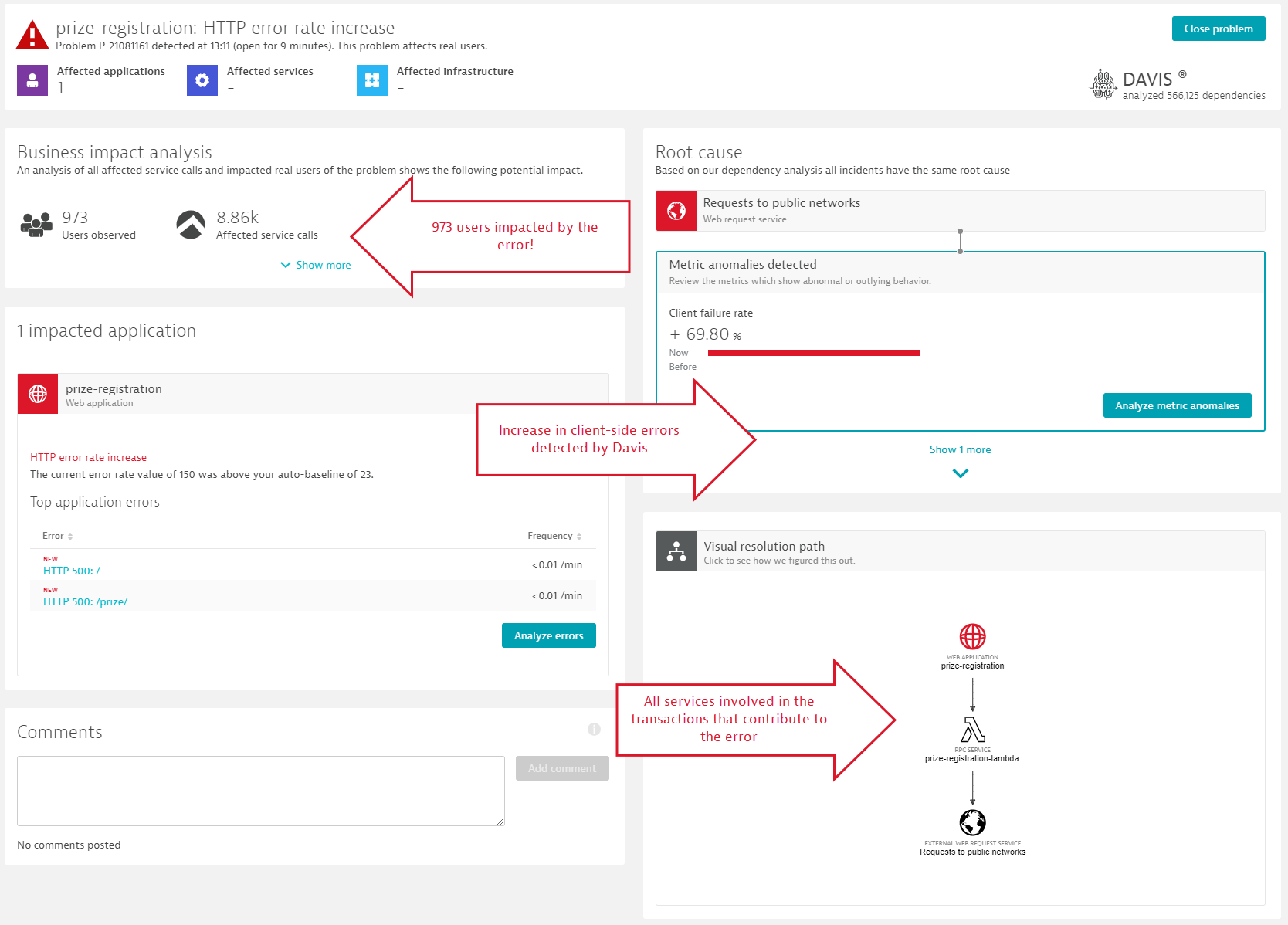Click the Analyze metric anomalies button
1288x925 pixels.
tap(1177, 405)
